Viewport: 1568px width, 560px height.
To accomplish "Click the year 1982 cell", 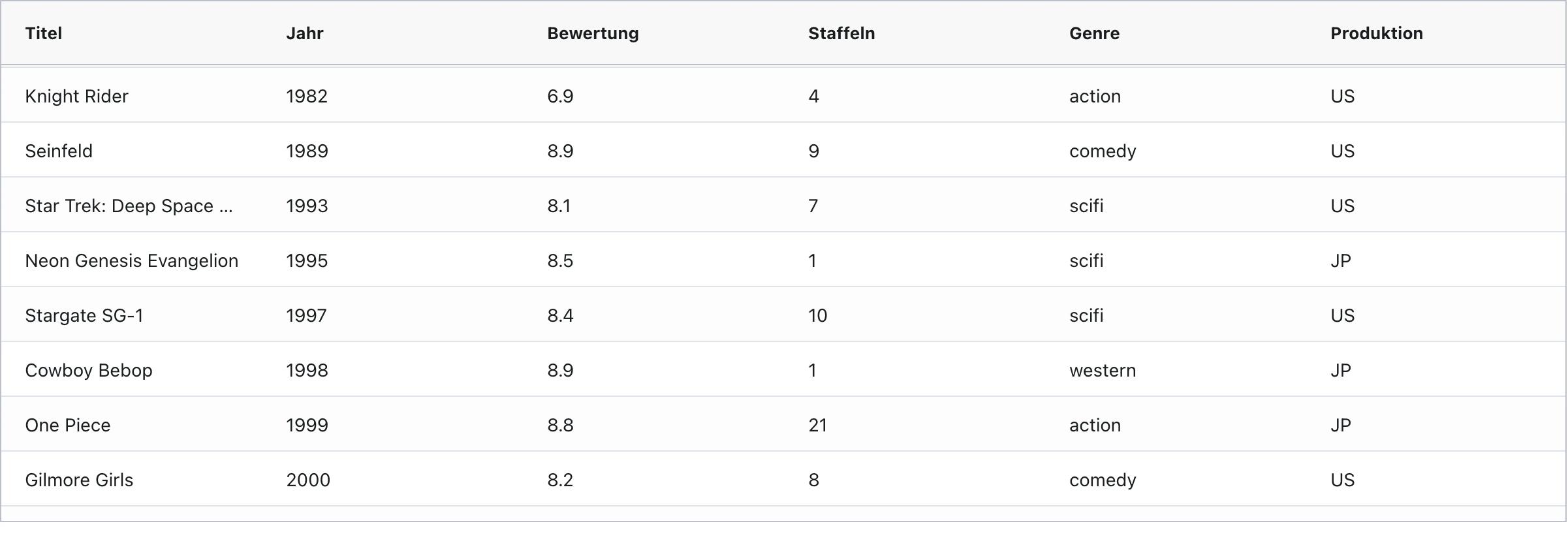I will click(307, 96).
